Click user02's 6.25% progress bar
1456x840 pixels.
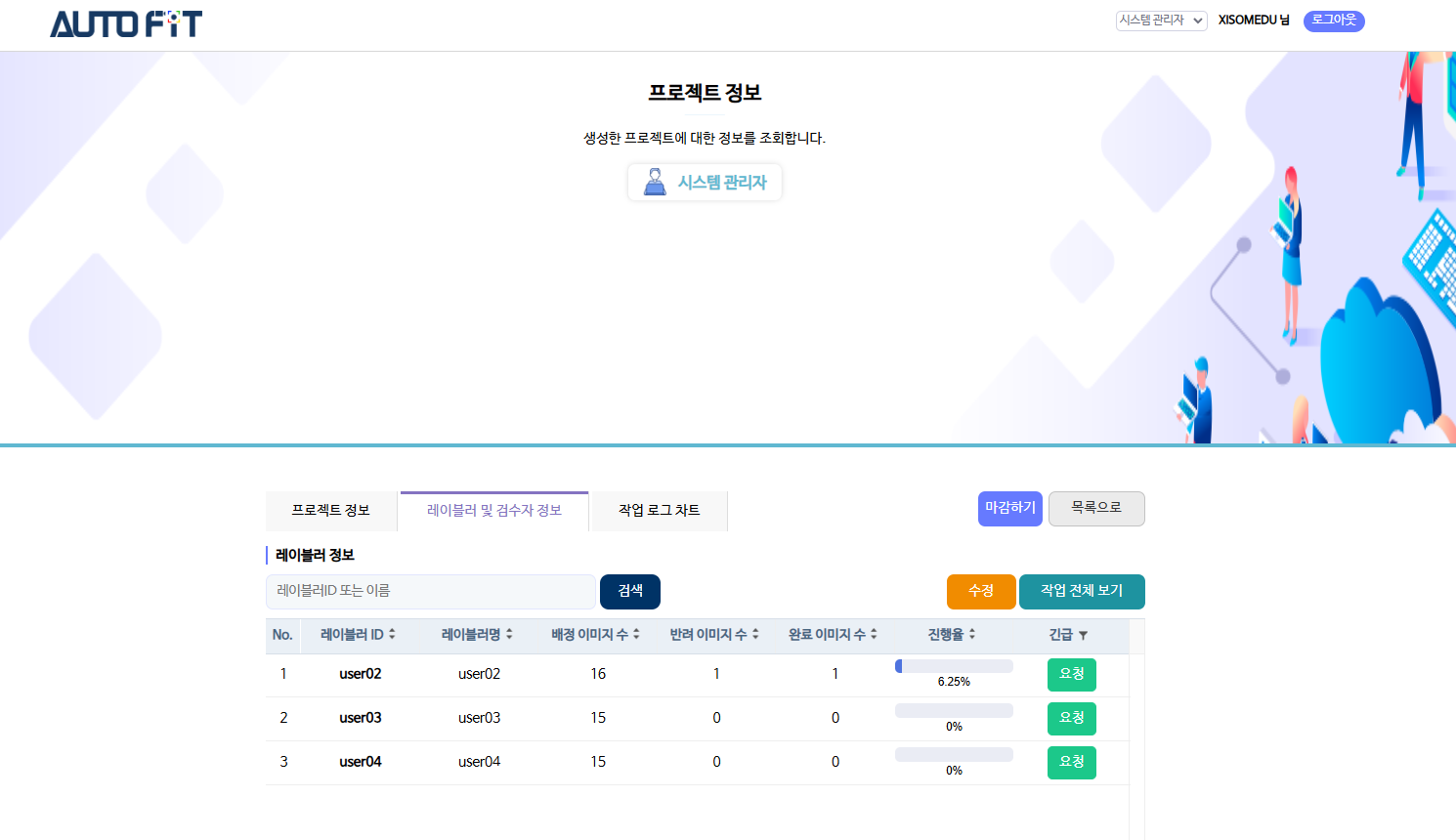click(954, 666)
